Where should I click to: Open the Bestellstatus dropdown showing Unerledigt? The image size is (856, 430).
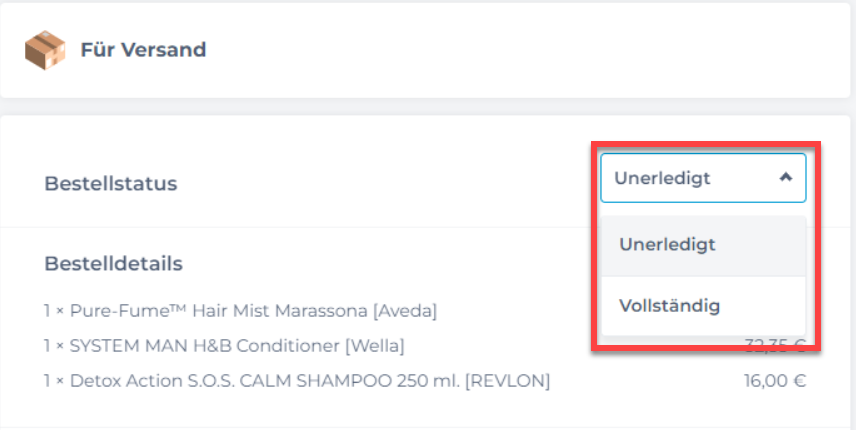(x=703, y=178)
